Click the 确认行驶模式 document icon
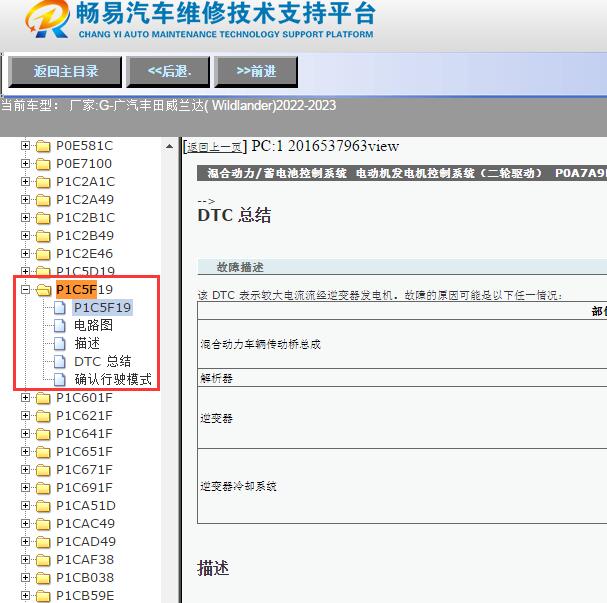Image resolution: width=607 pixels, height=603 pixels. [x=60, y=380]
